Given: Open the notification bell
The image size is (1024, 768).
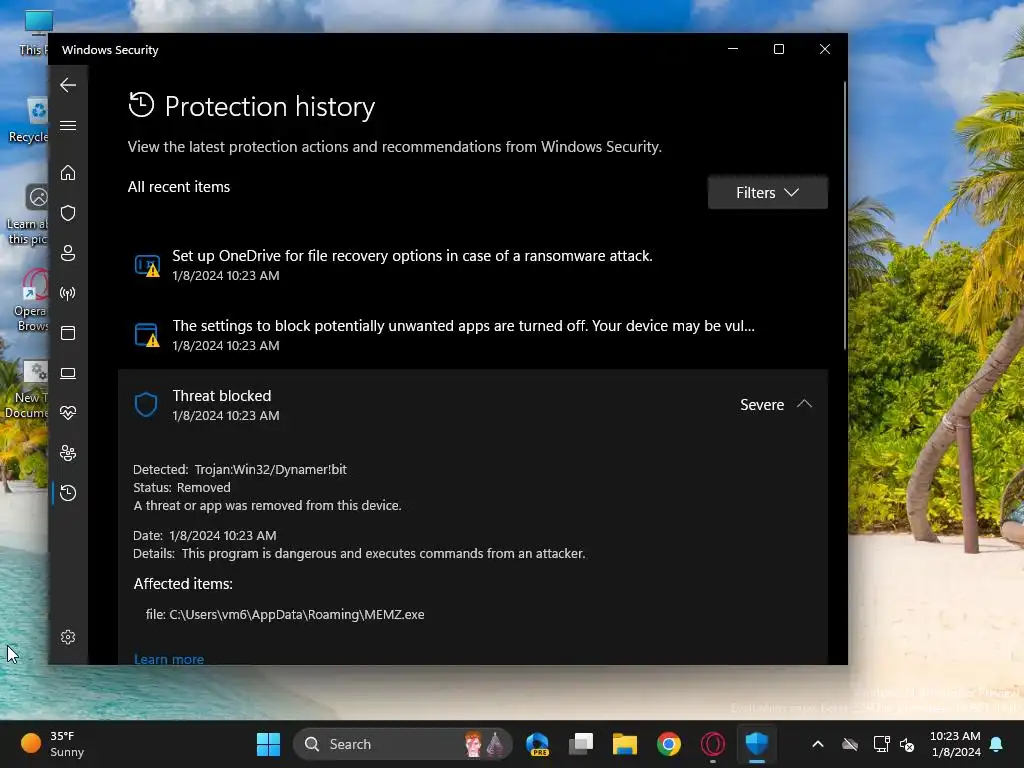Looking at the screenshot, I should click(x=997, y=744).
